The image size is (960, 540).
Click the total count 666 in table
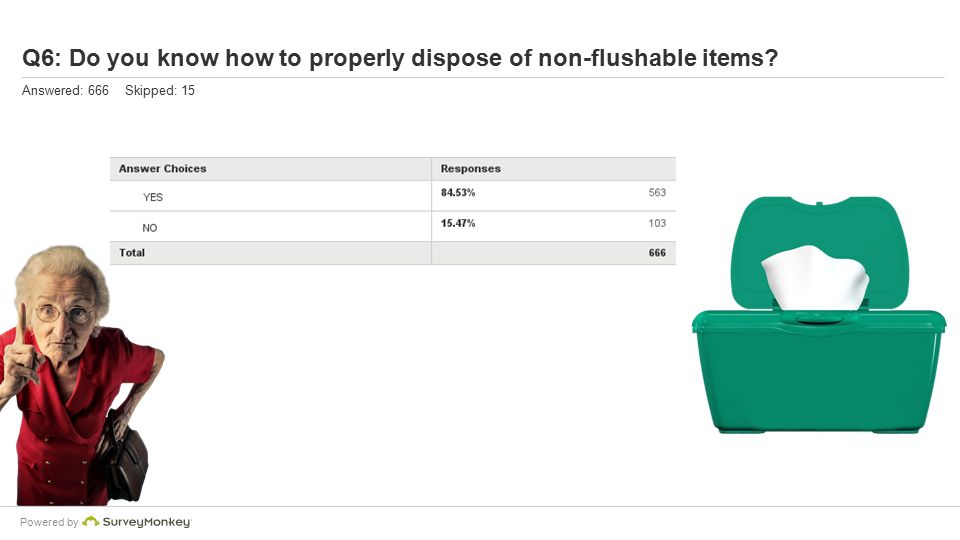point(657,252)
